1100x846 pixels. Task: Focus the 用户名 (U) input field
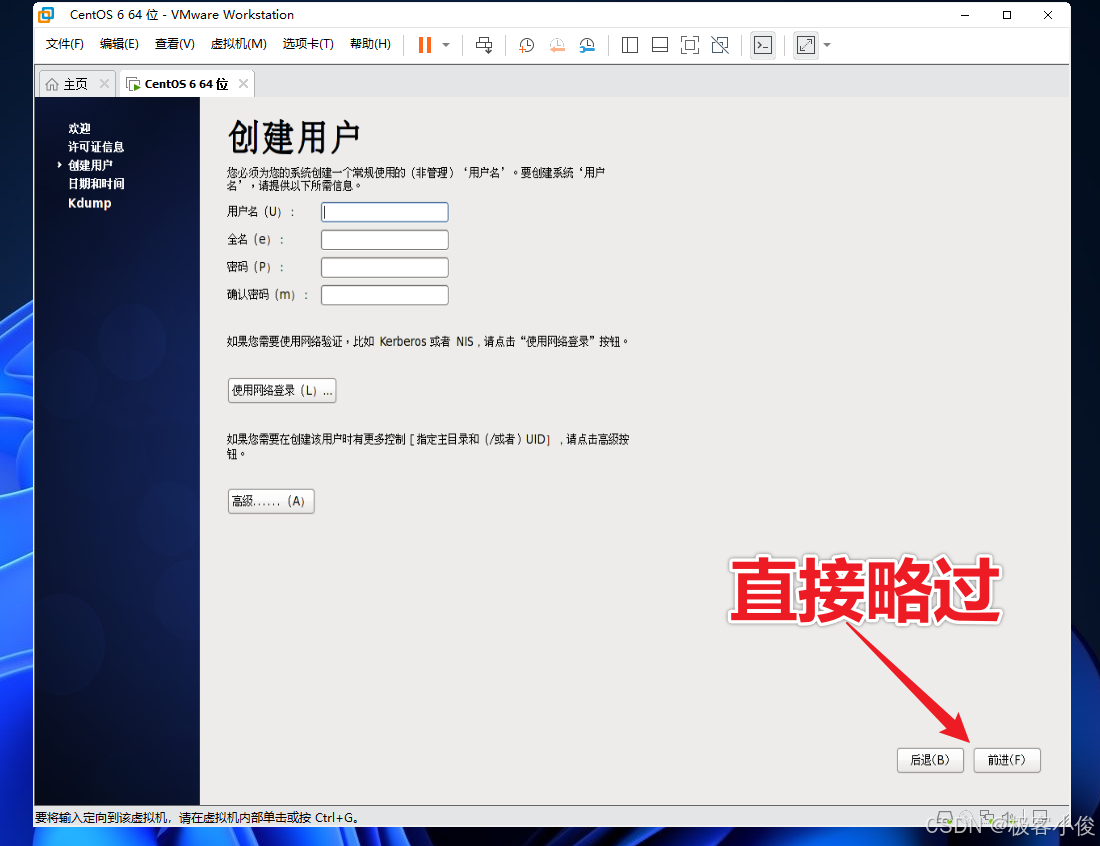click(x=384, y=212)
